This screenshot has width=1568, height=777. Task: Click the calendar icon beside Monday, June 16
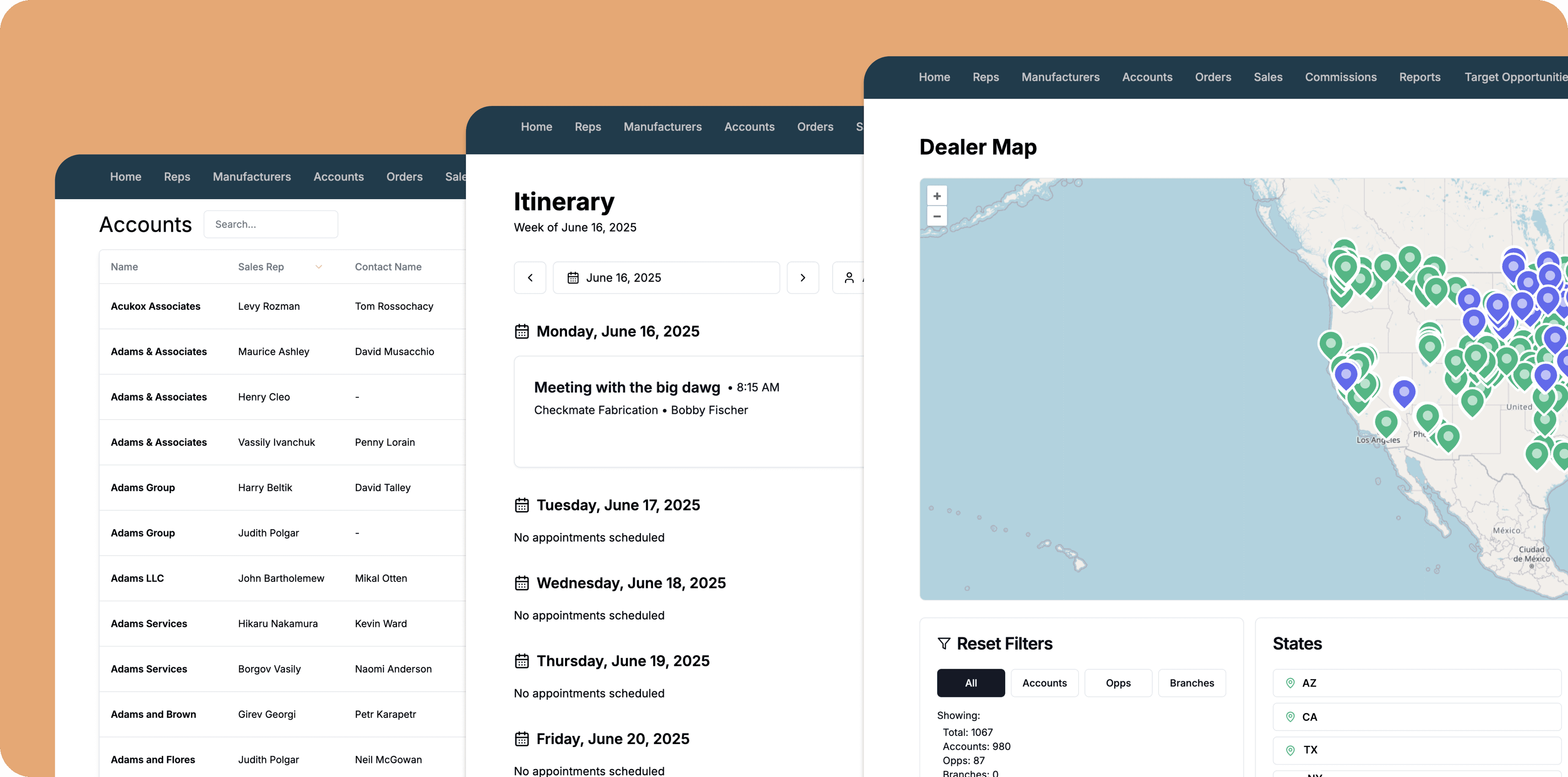click(522, 331)
